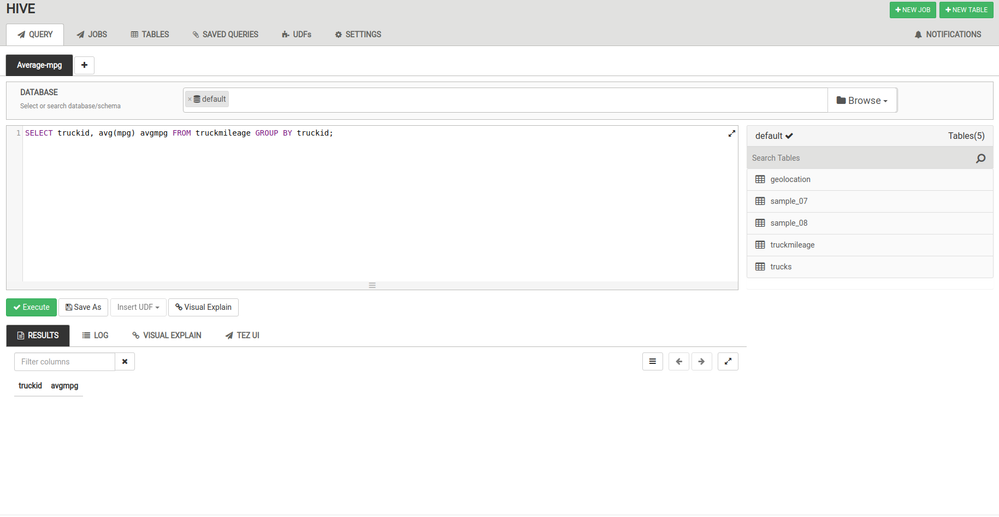Viewport: 999px width, 517px height.
Task: Go to next results page
Action: click(701, 361)
